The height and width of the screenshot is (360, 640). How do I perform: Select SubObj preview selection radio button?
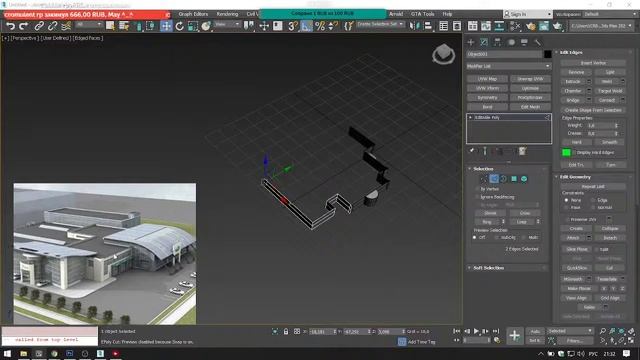click(x=497, y=237)
